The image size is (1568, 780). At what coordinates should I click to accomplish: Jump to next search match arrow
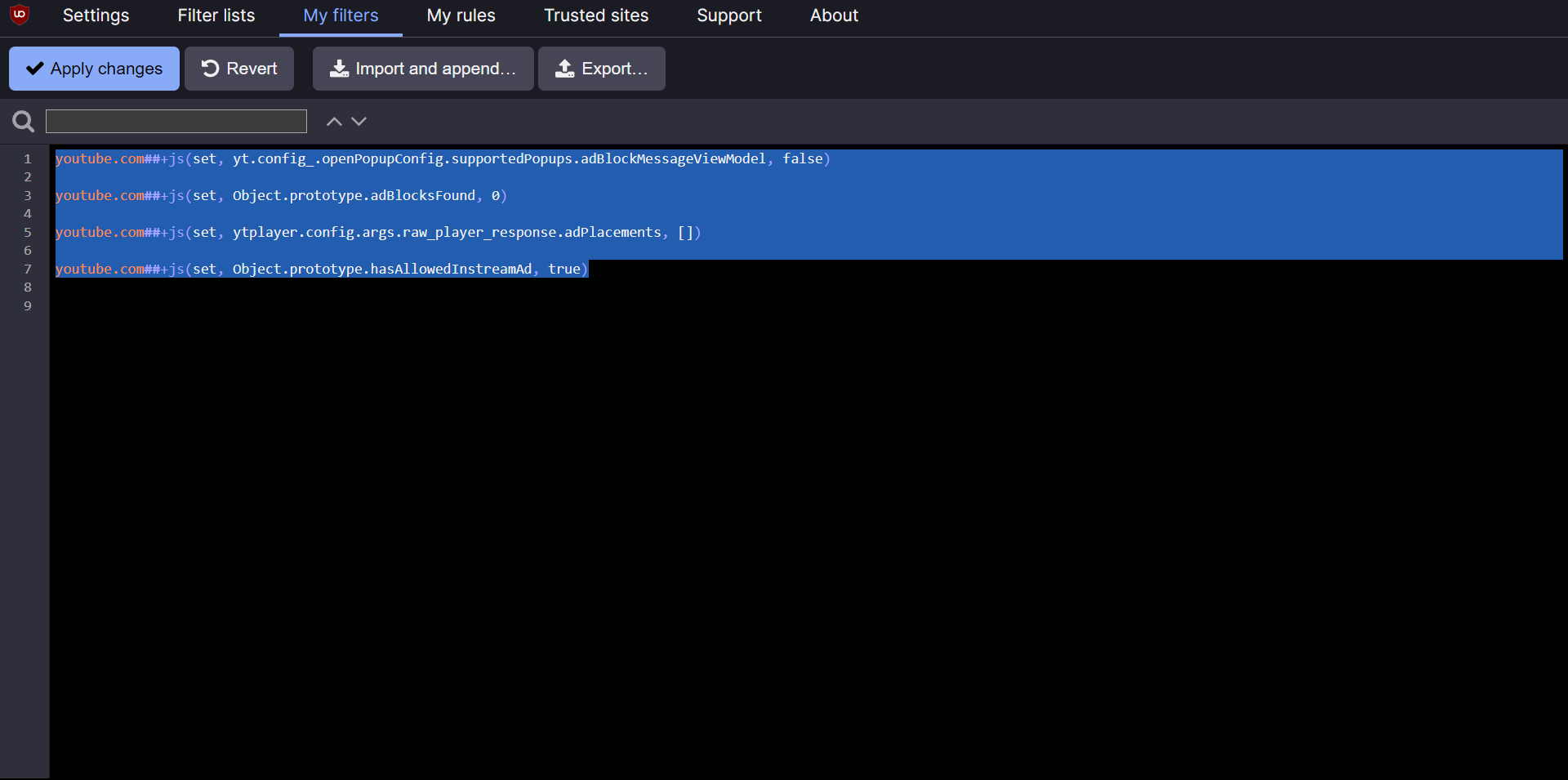(x=359, y=121)
